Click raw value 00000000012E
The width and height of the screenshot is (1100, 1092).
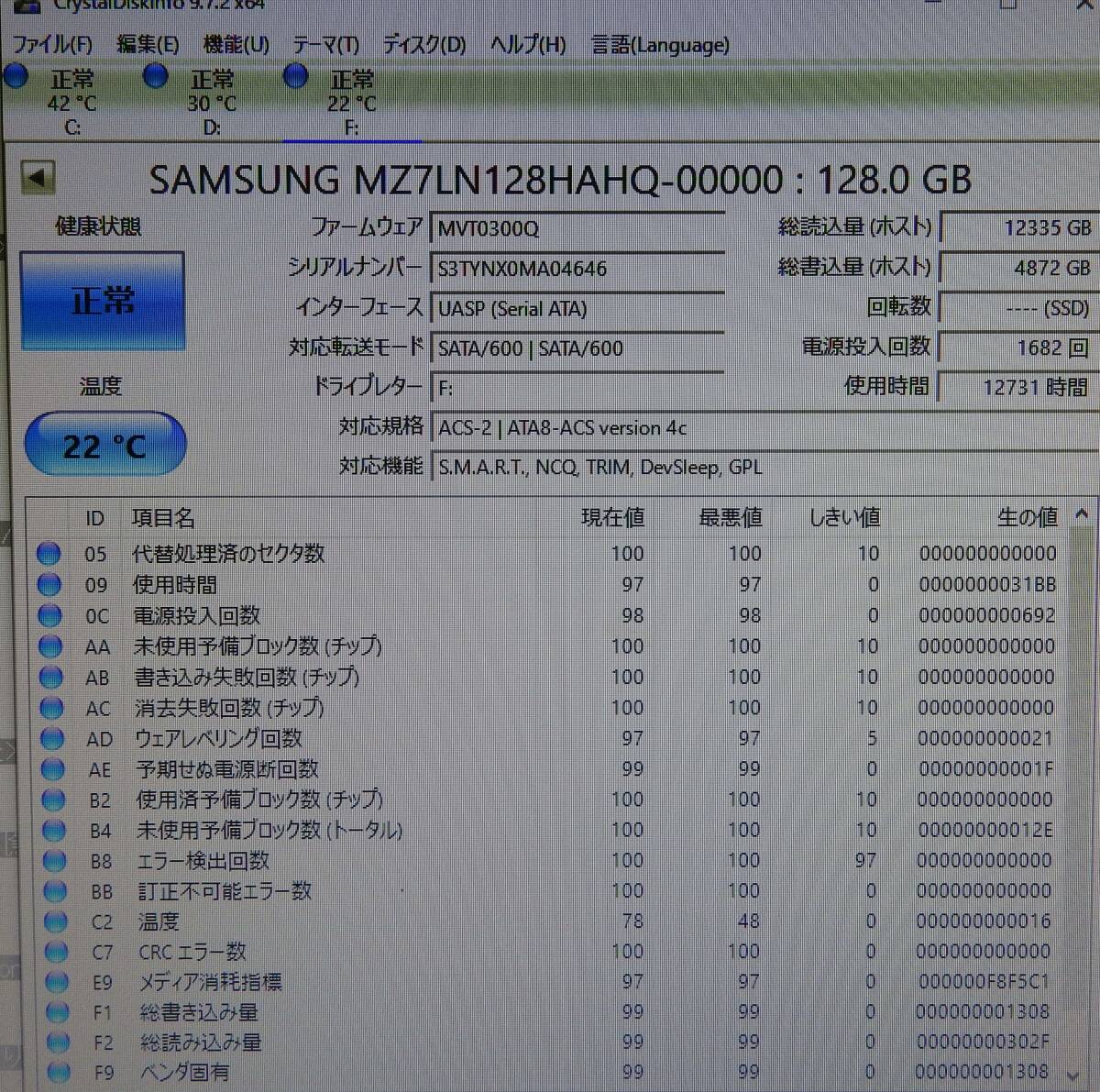[985, 830]
